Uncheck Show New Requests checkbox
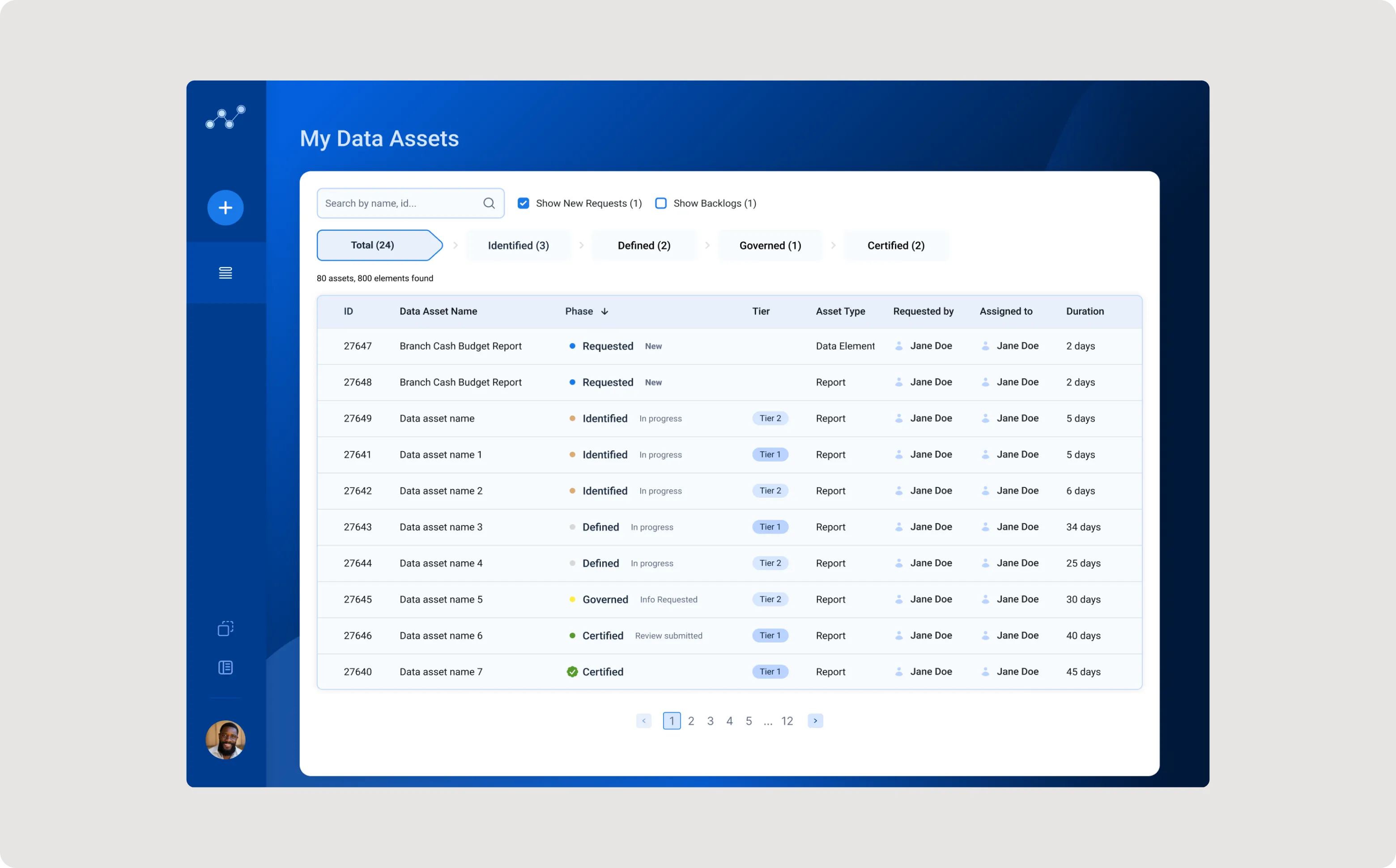1396x868 pixels. [x=523, y=203]
